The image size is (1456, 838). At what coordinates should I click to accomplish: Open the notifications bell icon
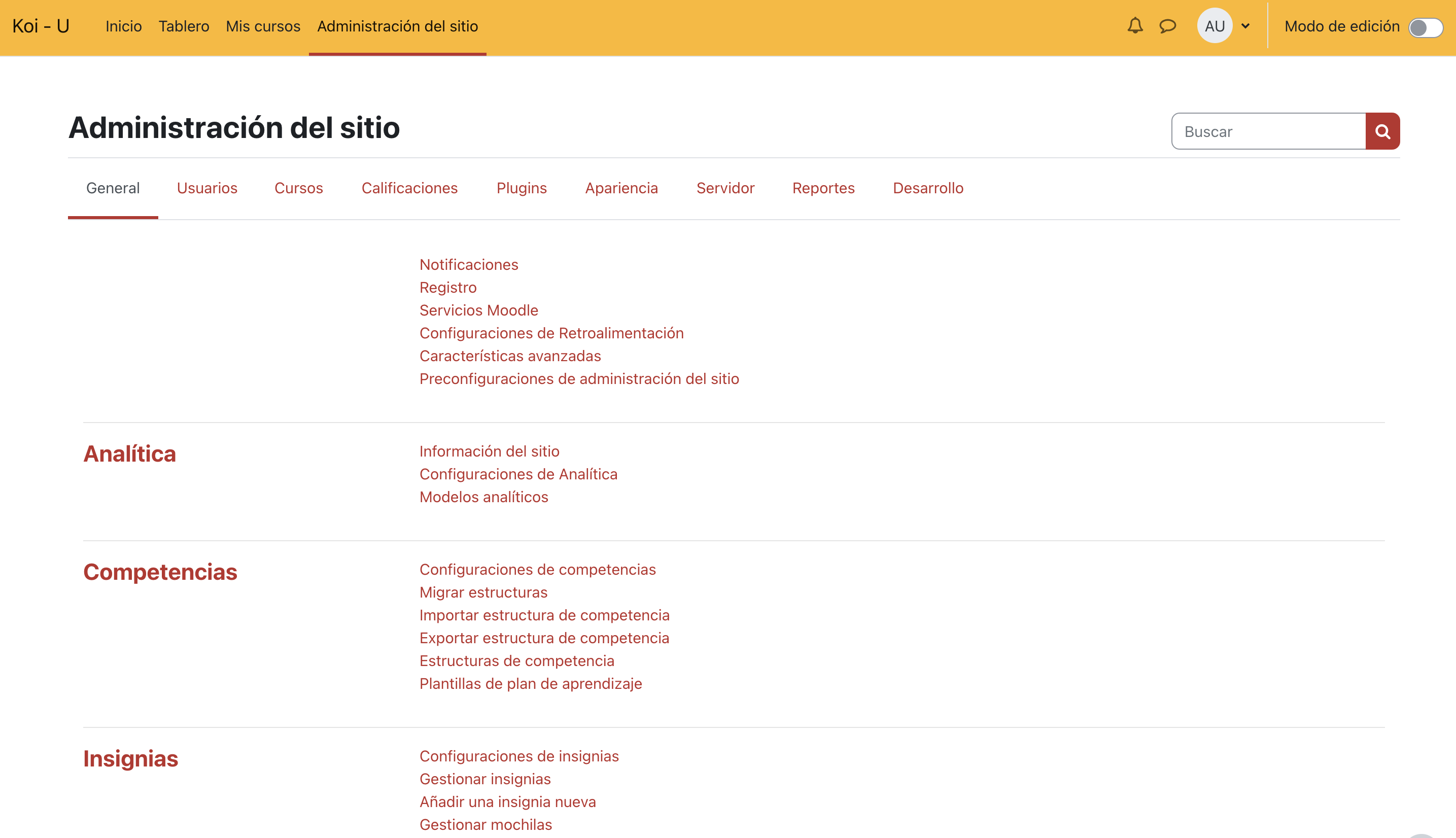(x=1134, y=26)
